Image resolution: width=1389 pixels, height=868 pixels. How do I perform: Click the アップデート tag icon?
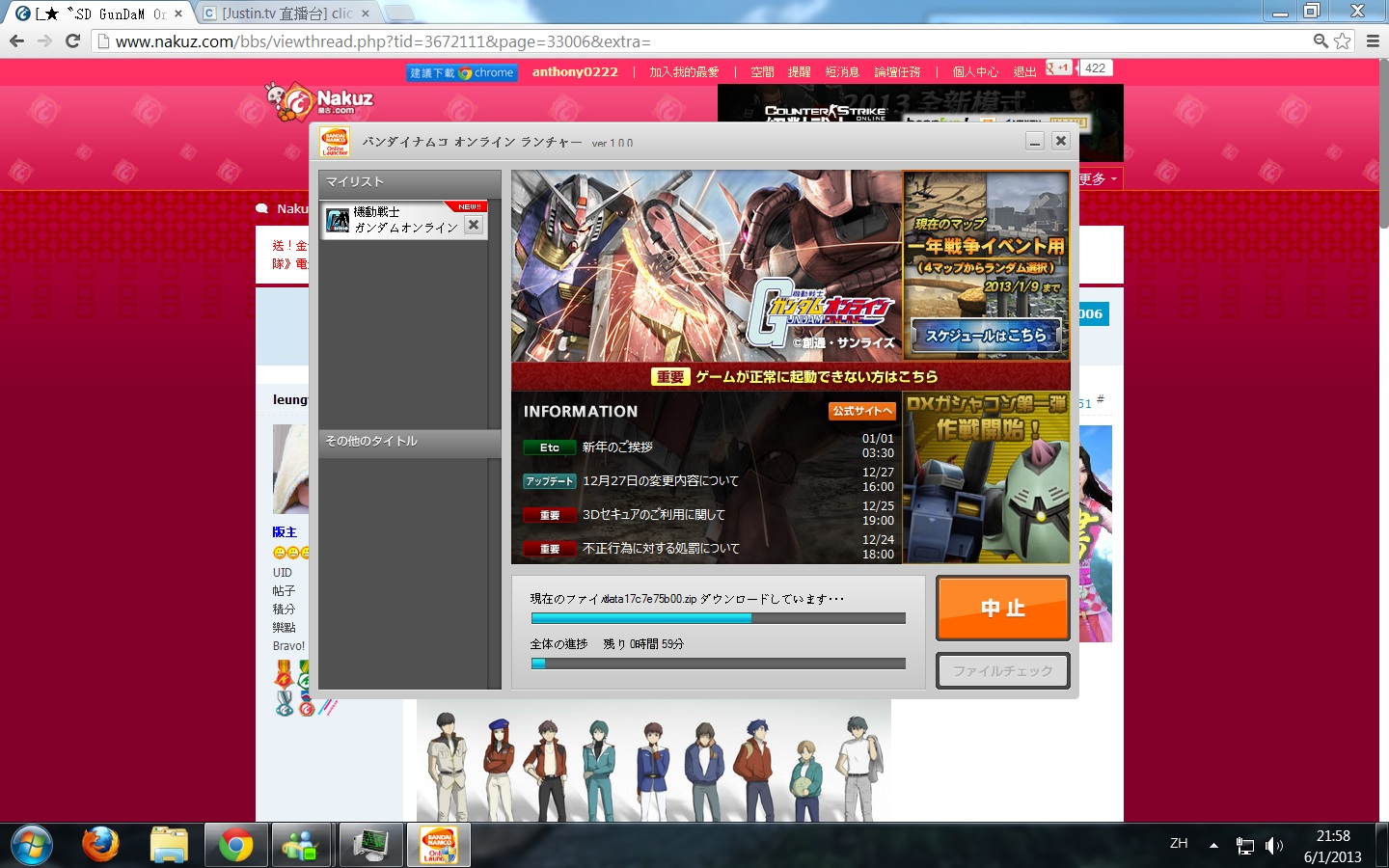click(x=549, y=481)
